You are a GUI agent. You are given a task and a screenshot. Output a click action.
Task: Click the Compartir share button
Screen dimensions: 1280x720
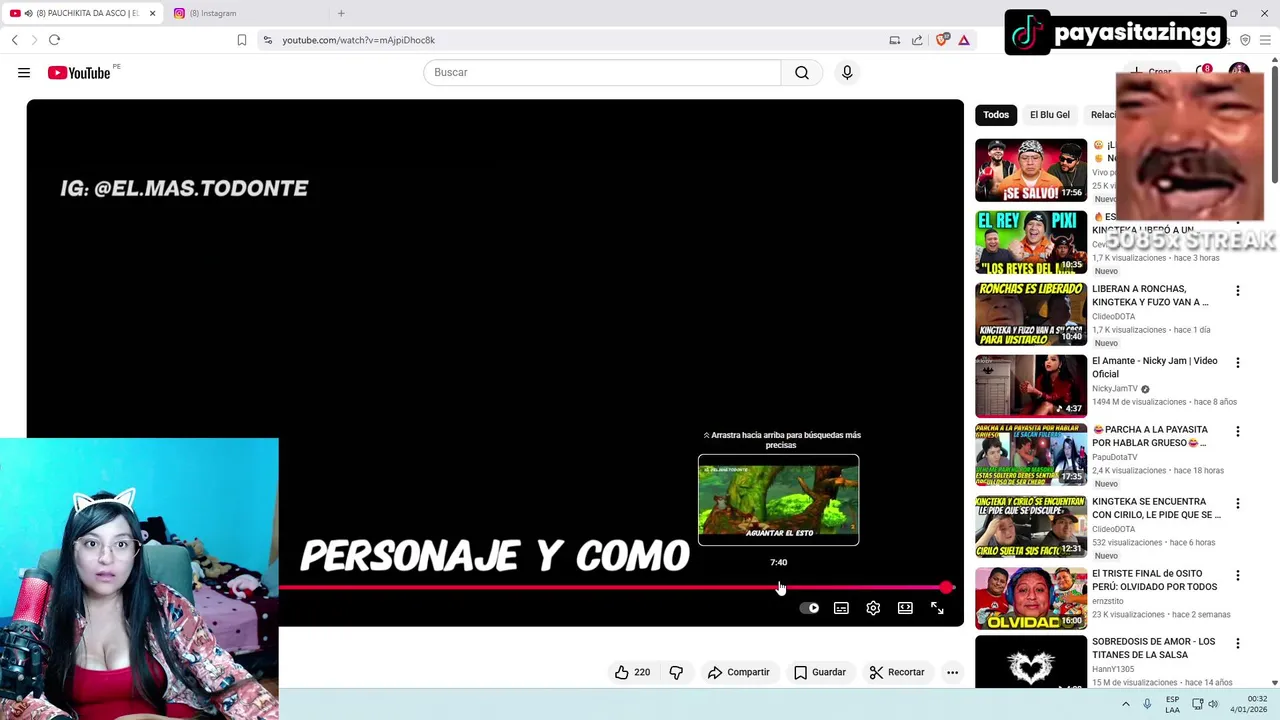click(739, 672)
